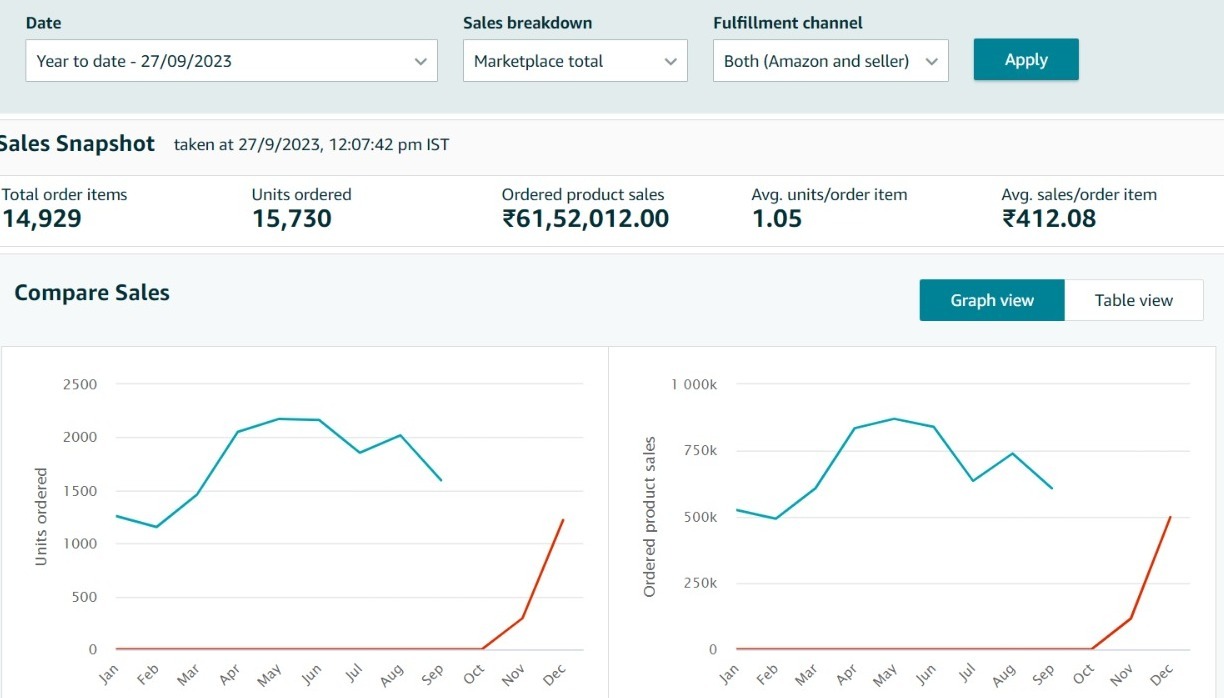Click Dec endpoint of red line in Ordered product sales chart
Viewport: 1224px width, 698px height.
point(1170,517)
